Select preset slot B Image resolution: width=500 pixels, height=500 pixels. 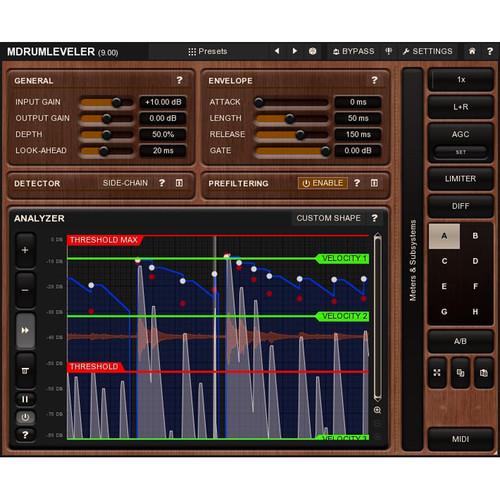476,236
